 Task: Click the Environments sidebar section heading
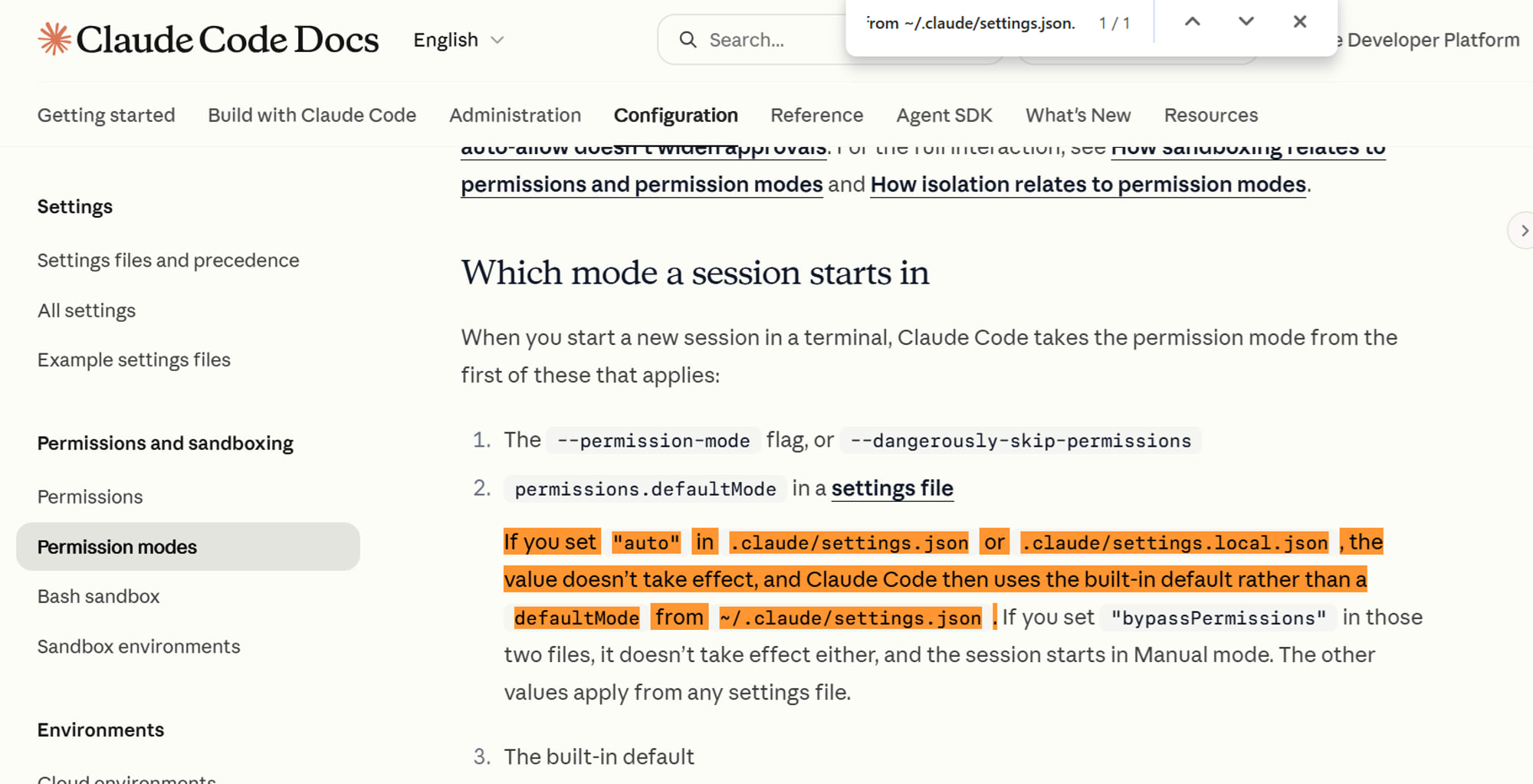pyautogui.click(x=100, y=730)
